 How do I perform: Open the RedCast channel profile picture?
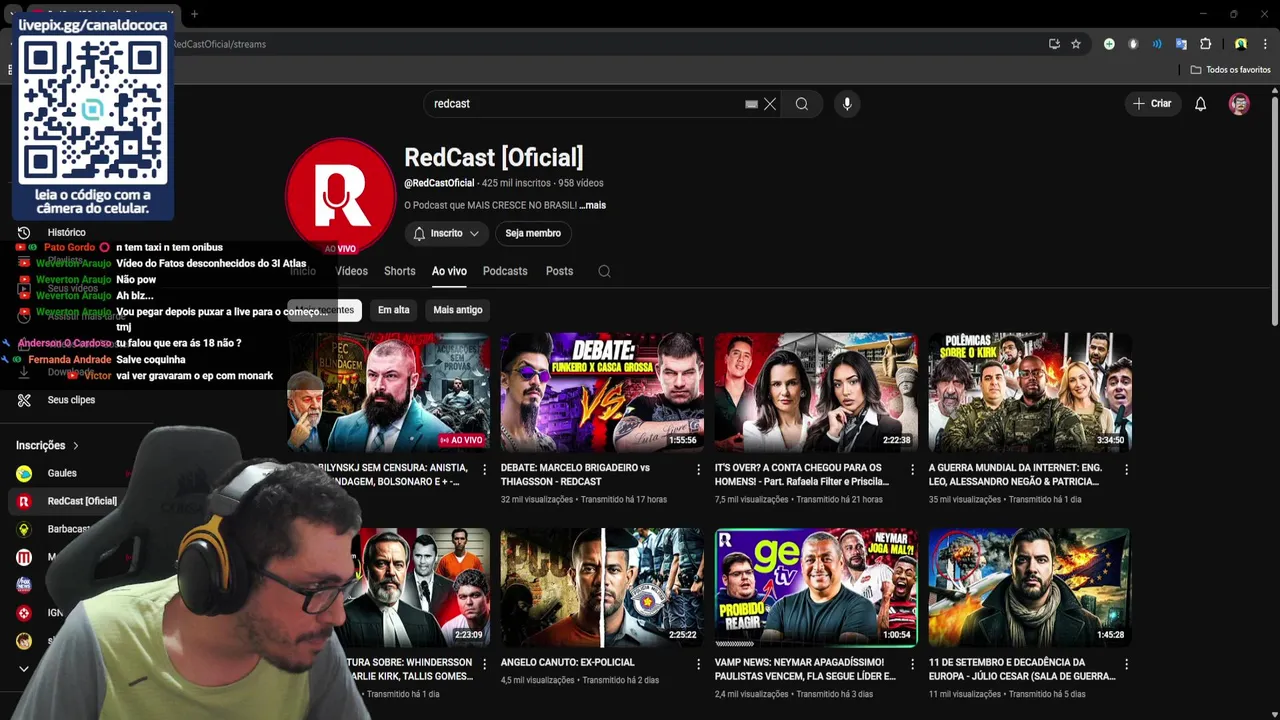[340, 195]
